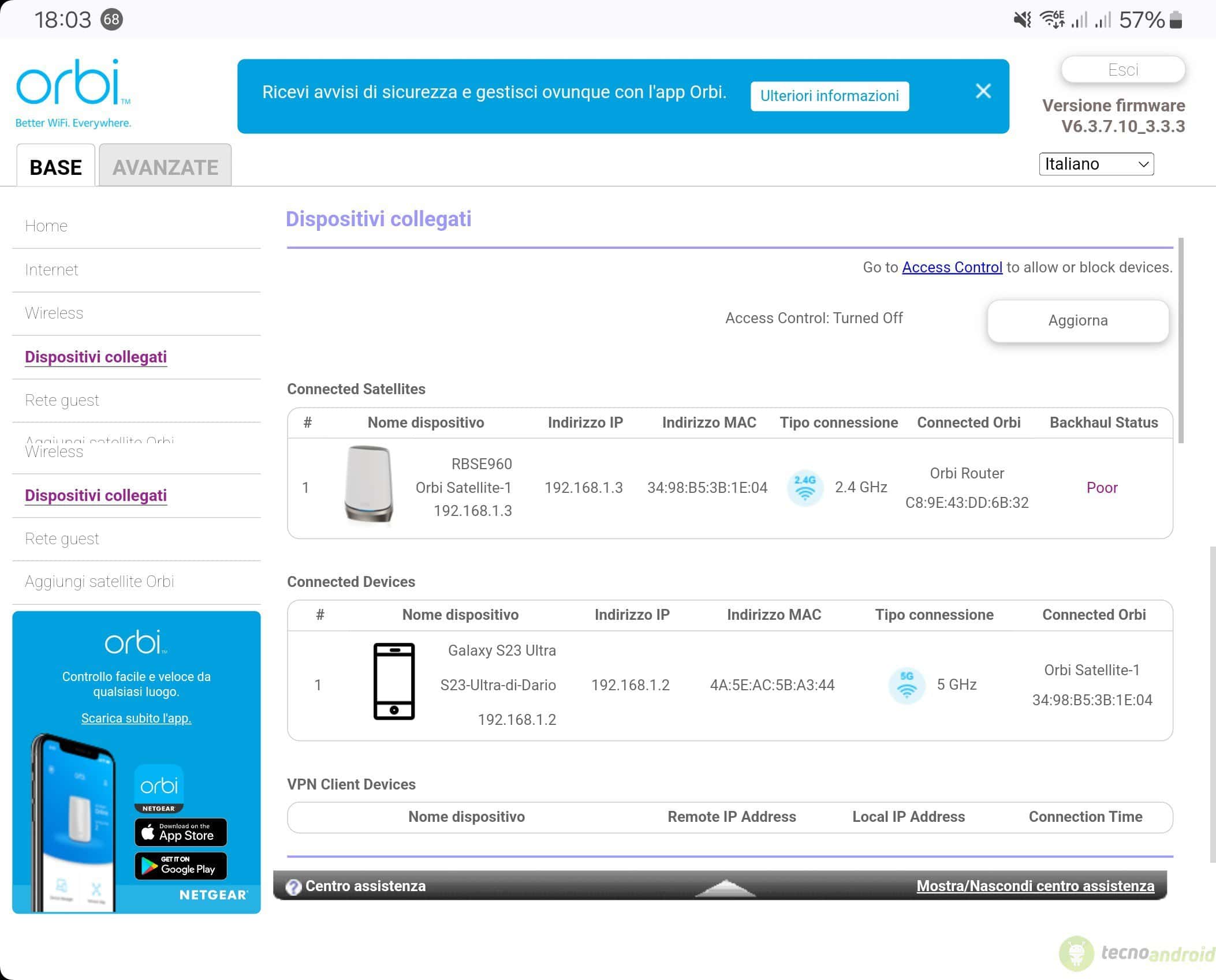This screenshot has height=980, width=1216.
Task: Click the Aggiorna refresh button
Action: click(x=1078, y=320)
